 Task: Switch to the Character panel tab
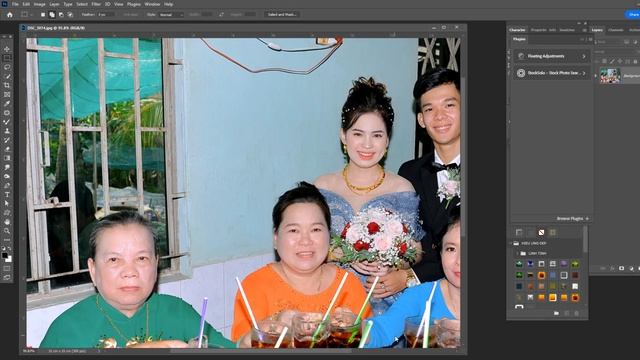point(517,30)
